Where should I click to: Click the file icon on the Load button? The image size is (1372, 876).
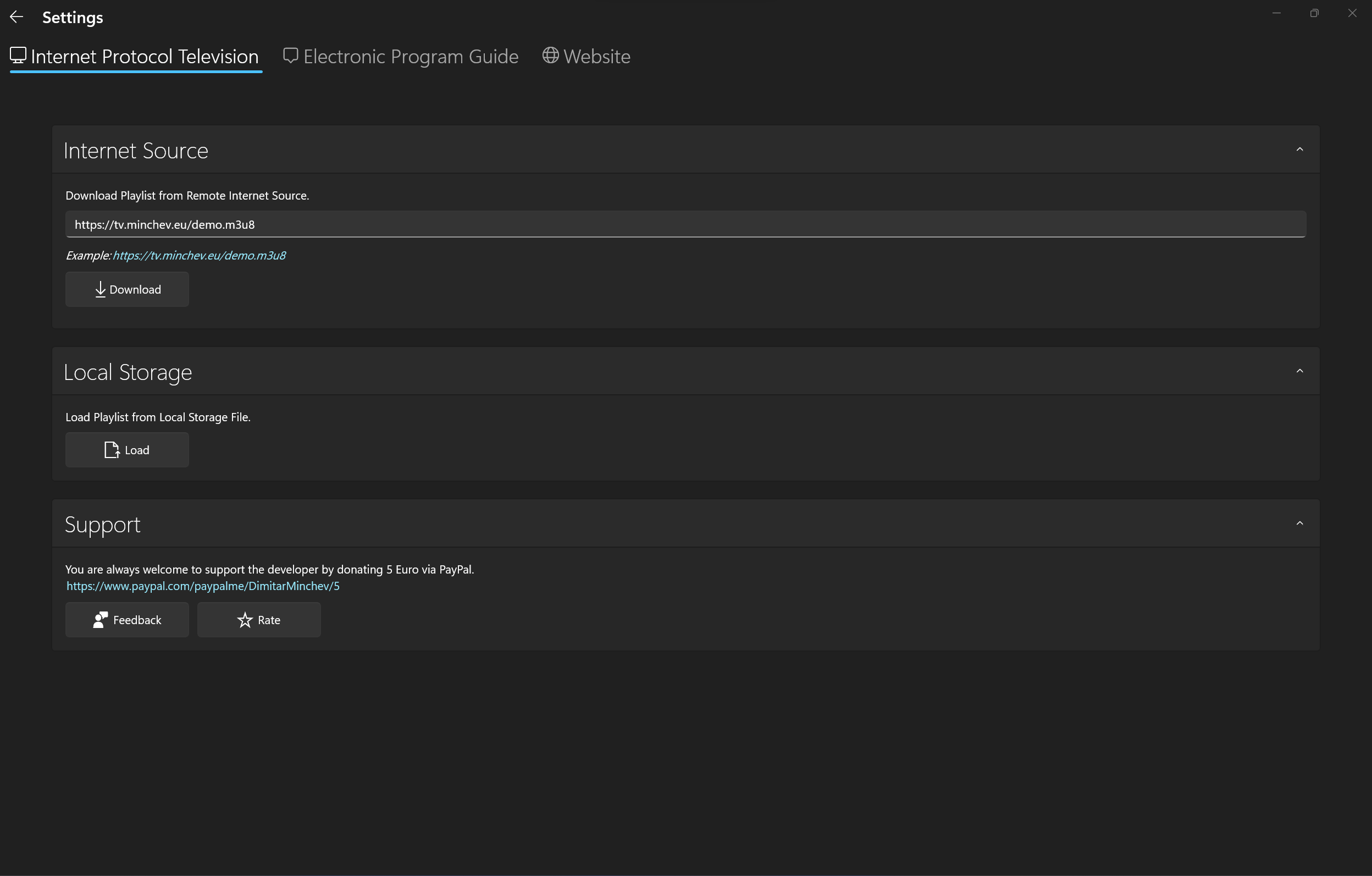112,450
